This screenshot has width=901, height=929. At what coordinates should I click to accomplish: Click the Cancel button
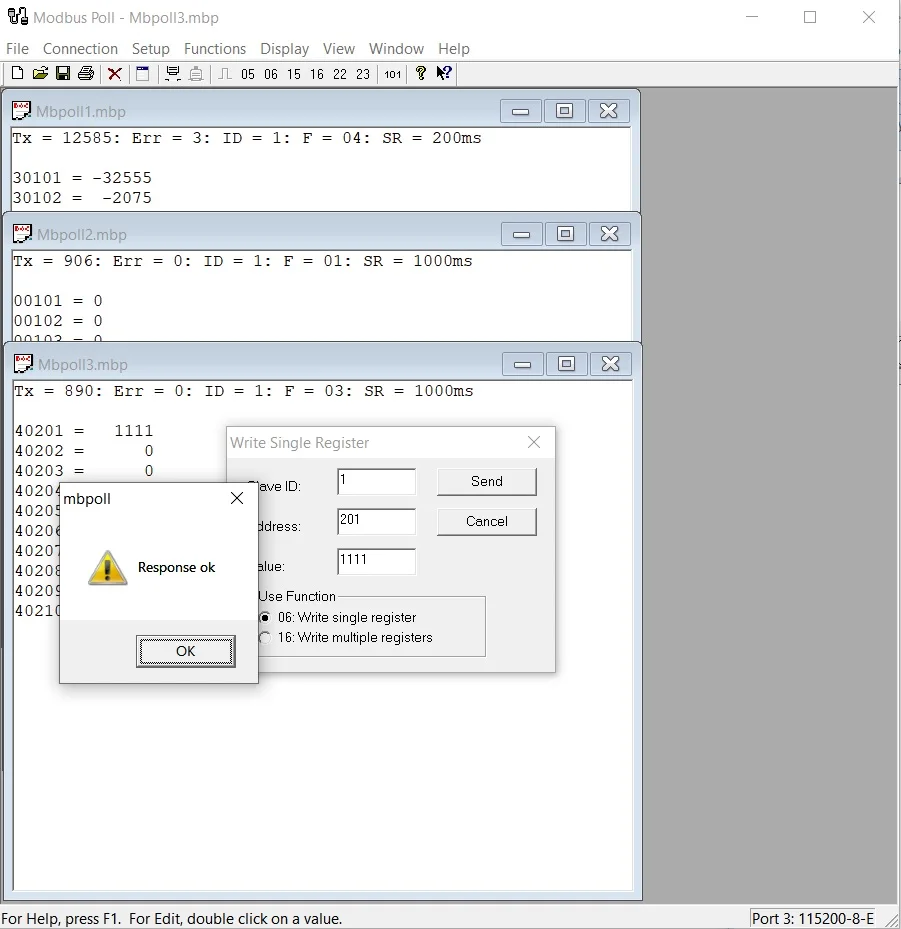(x=487, y=521)
